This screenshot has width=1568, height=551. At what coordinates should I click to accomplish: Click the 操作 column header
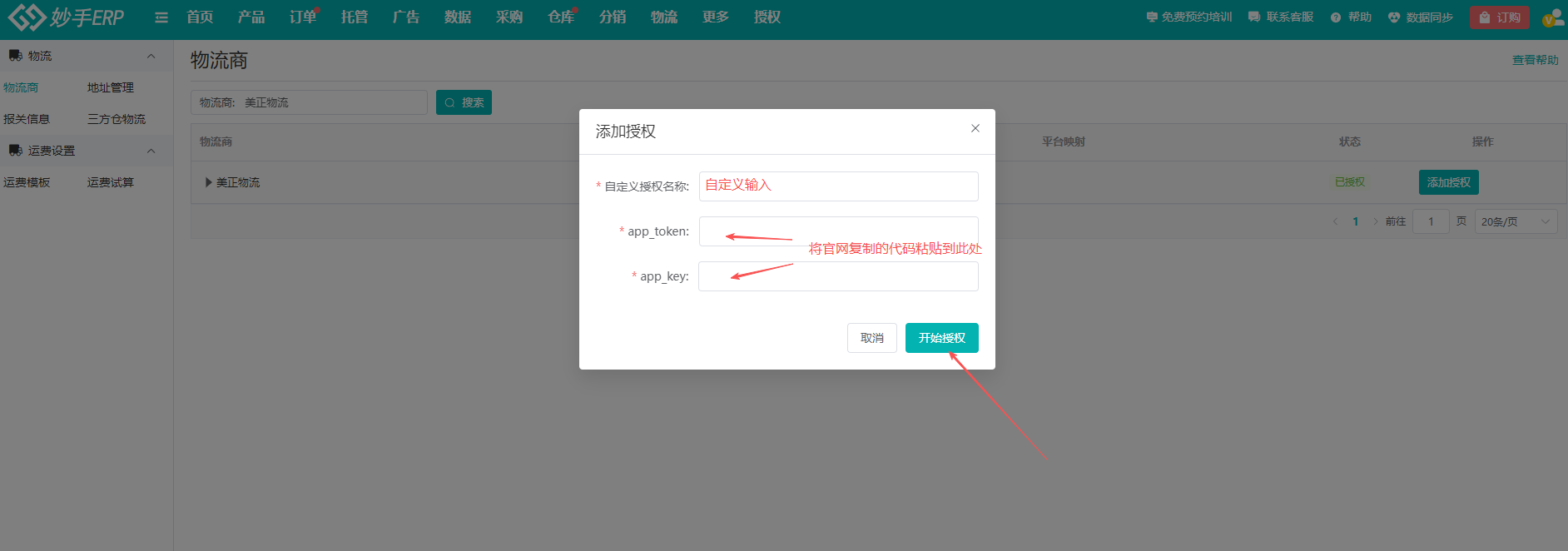(x=1482, y=141)
